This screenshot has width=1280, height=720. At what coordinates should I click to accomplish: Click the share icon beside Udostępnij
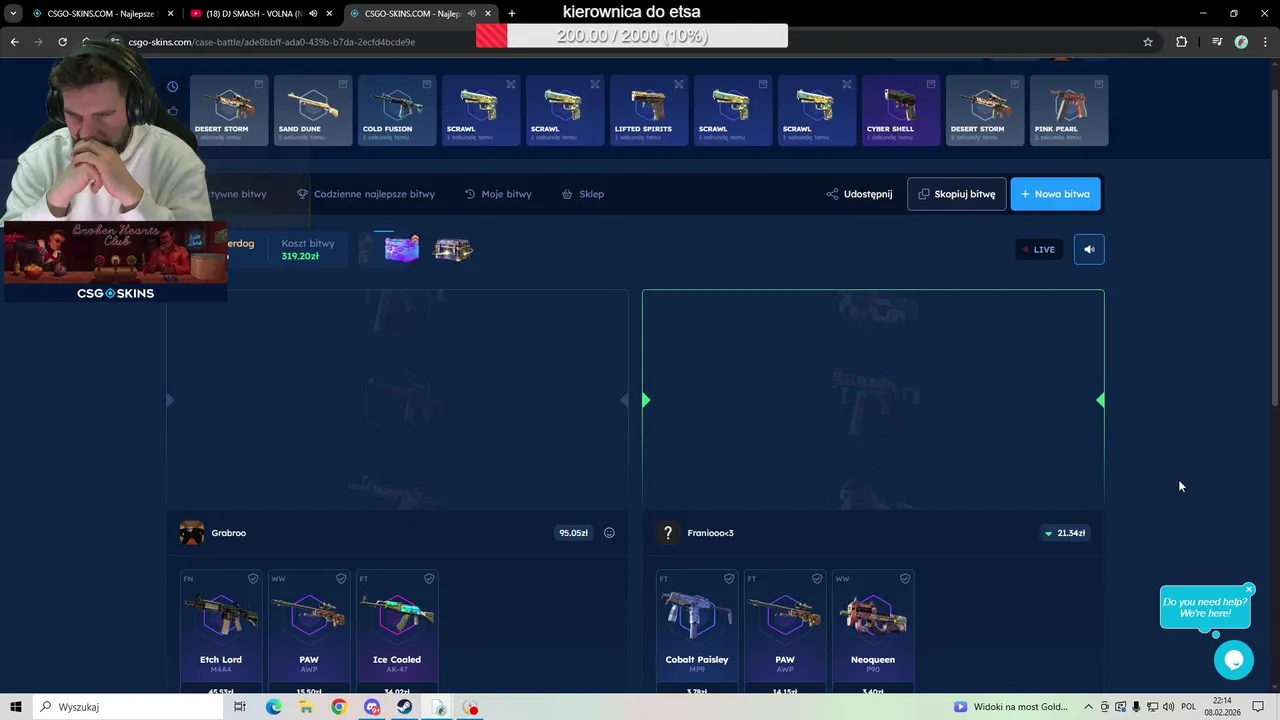tap(832, 194)
